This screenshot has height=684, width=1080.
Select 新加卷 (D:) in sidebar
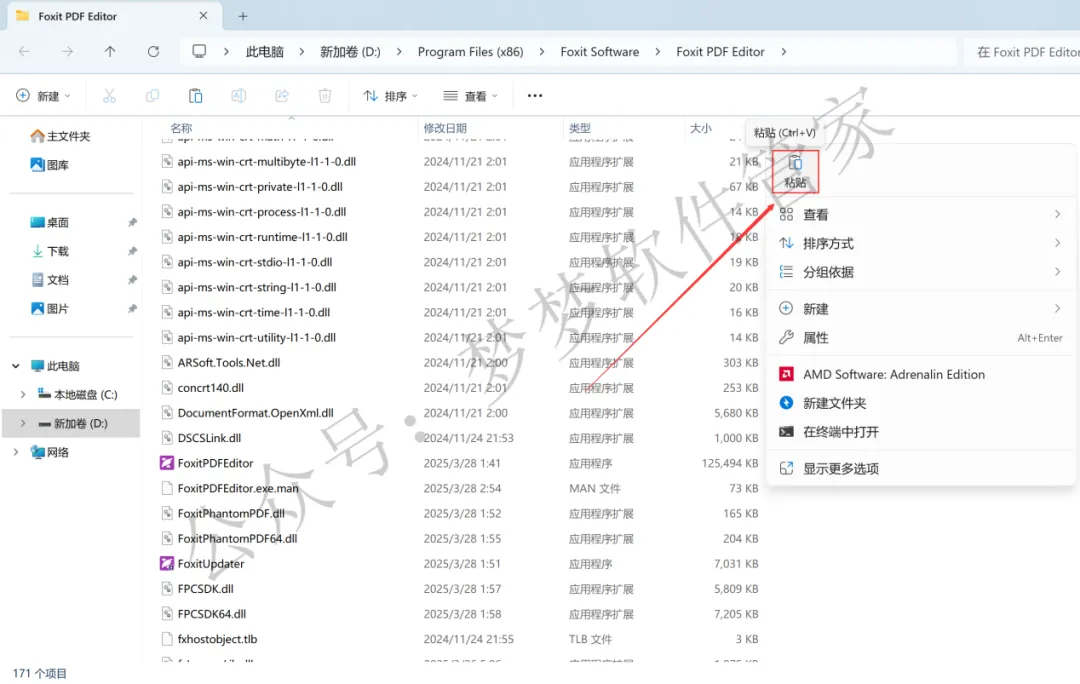click(73, 424)
